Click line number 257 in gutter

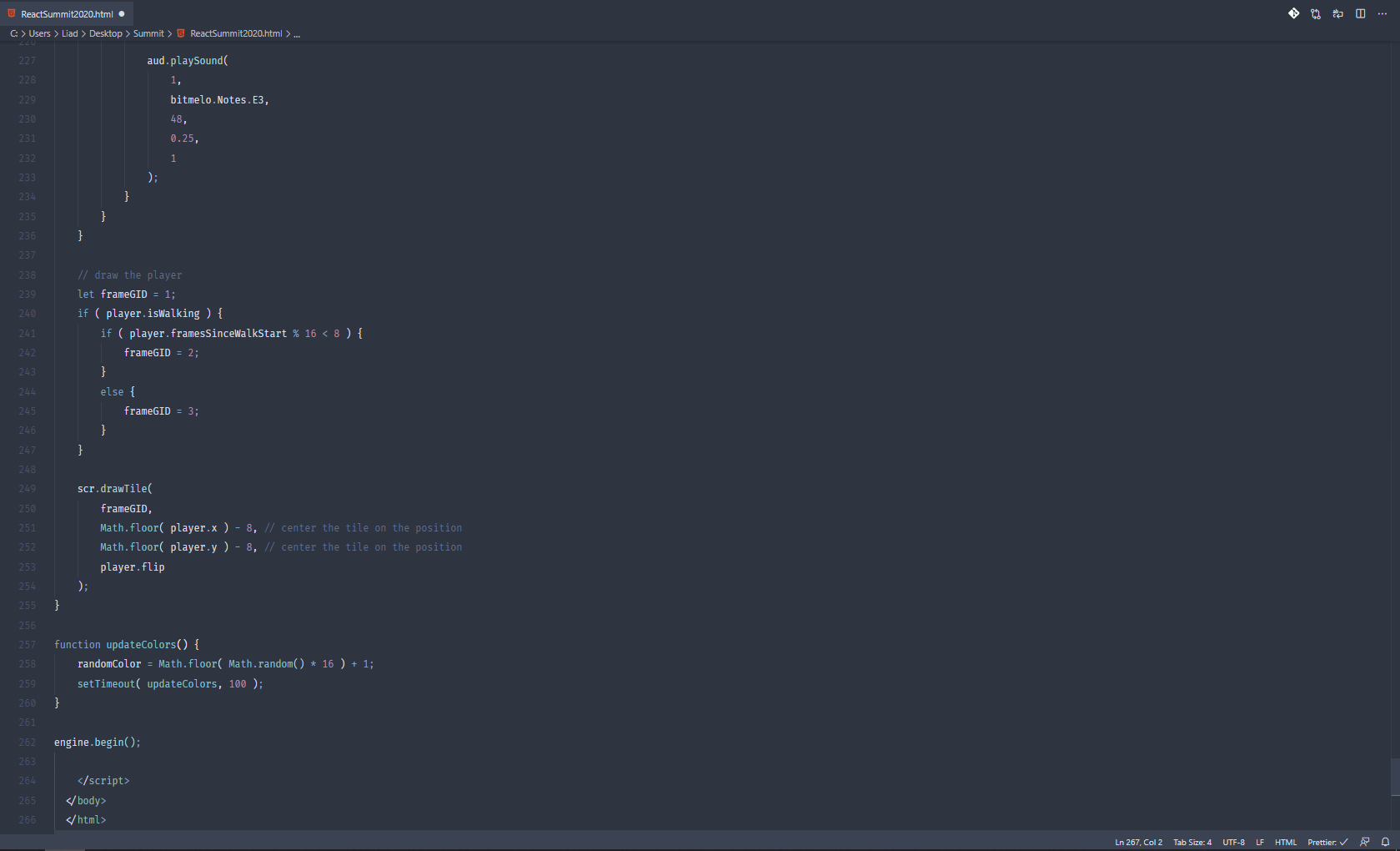(28, 645)
